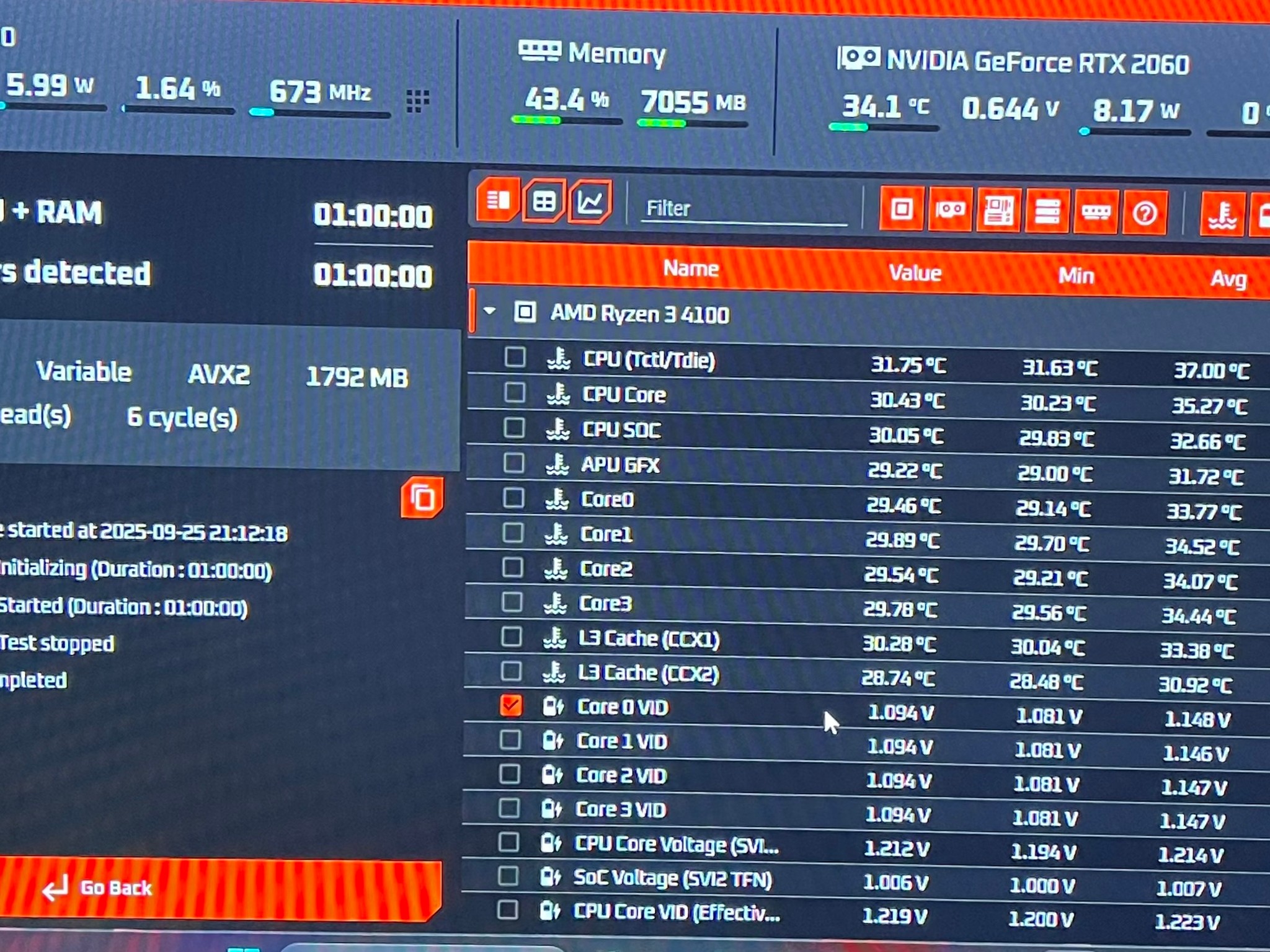1270x952 pixels.
Task: Check the L3 Cache (CCX1) checkbox
Action: 511,637
